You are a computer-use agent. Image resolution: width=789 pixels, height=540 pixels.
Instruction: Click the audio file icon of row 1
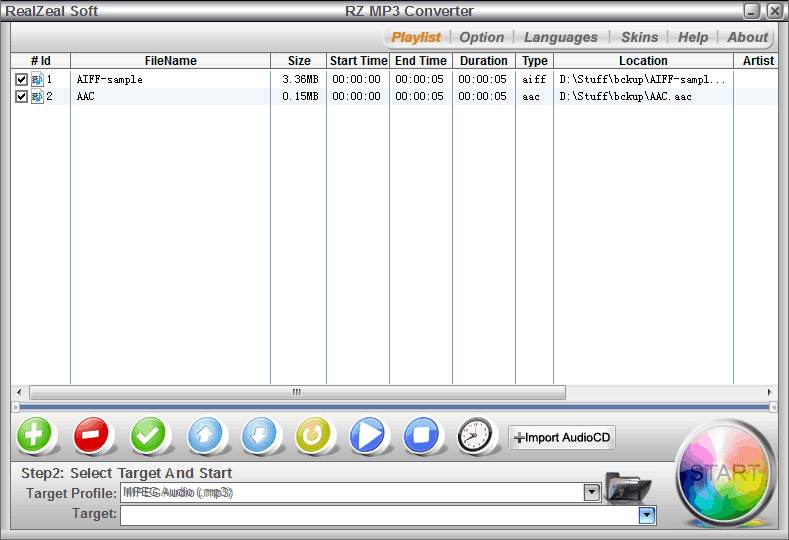tap(37, 80)
